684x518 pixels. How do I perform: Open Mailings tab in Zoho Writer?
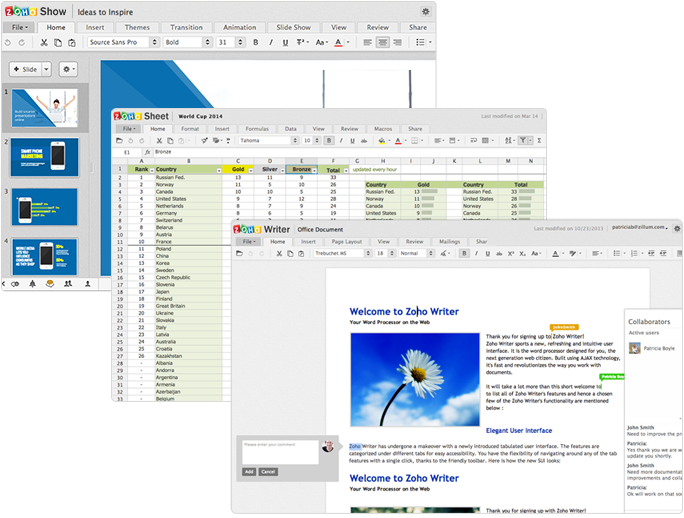tap(449, 242)
